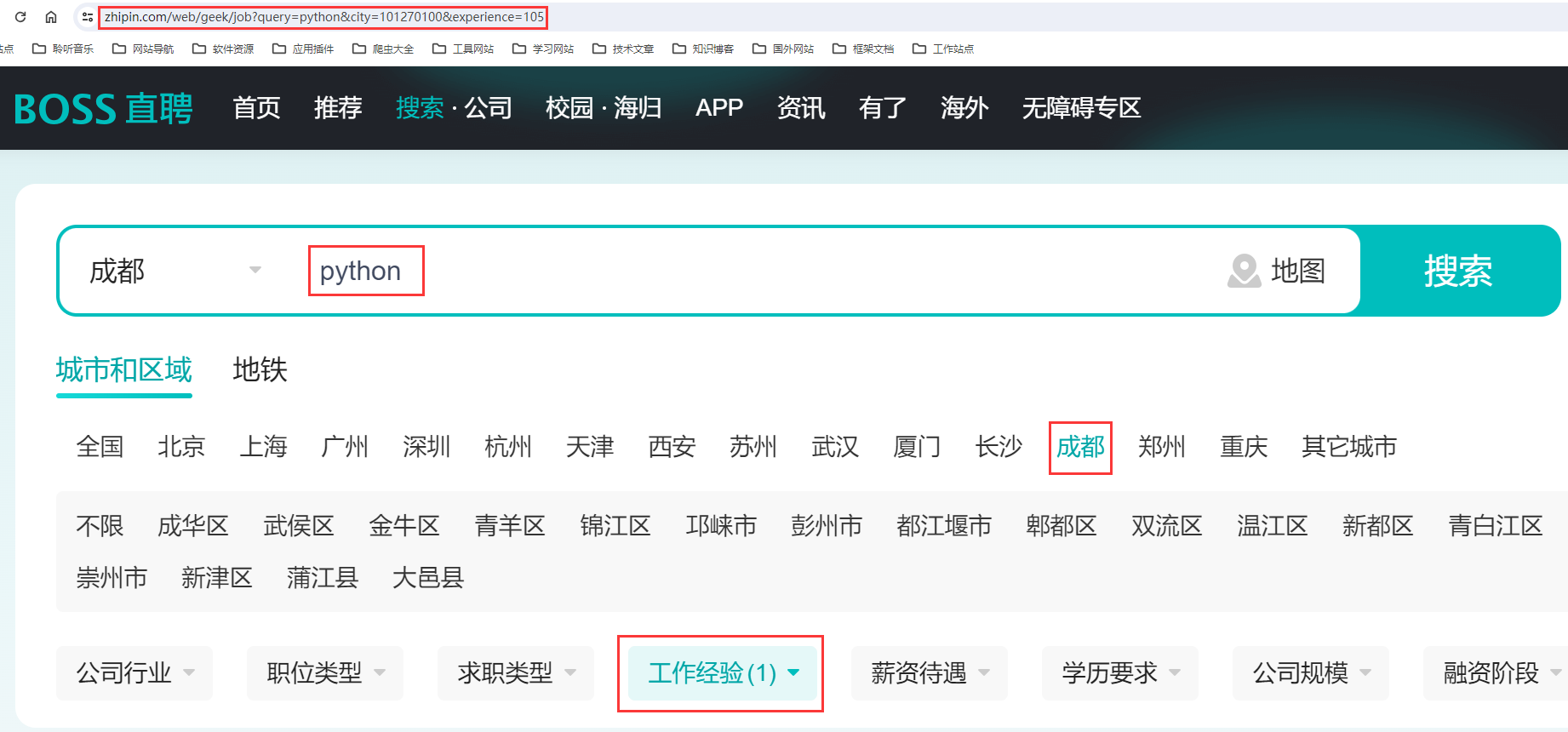Open the 技术文章 bookmark folder
This screenshot has width=1568, height=732.
pos(623,49)
